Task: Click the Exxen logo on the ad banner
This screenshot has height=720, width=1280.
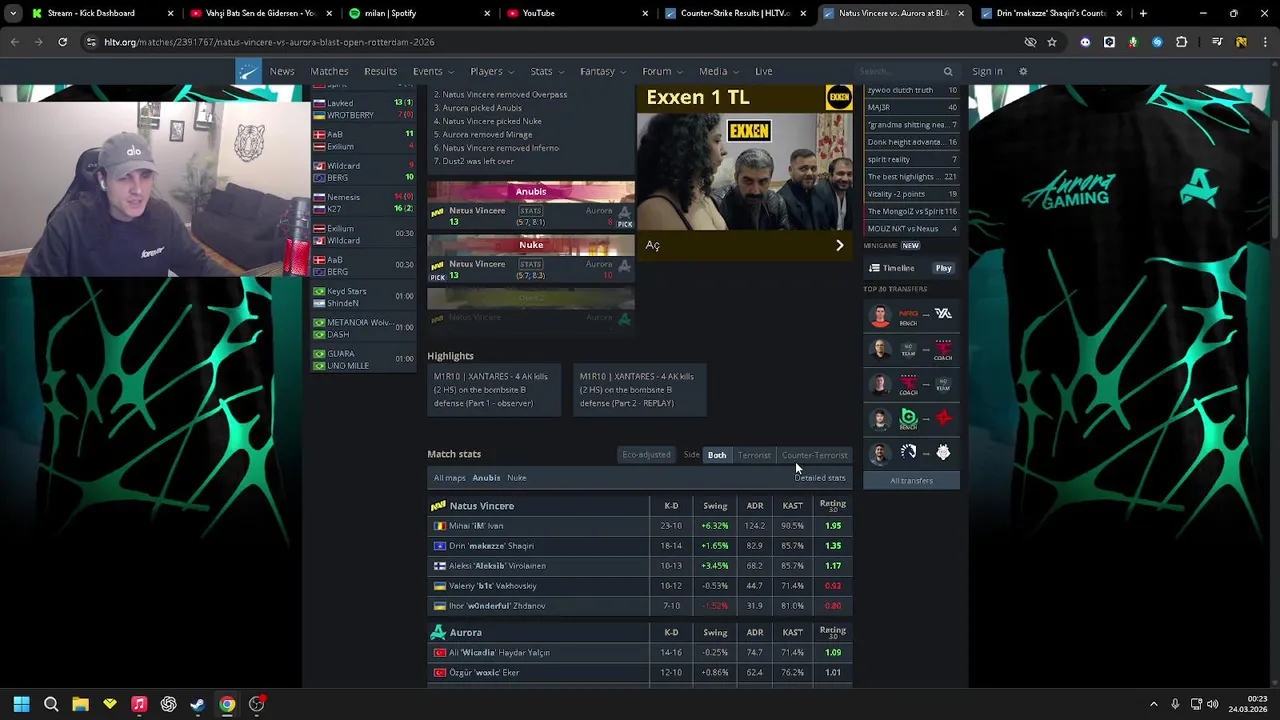Action: (x=839, y=97)
